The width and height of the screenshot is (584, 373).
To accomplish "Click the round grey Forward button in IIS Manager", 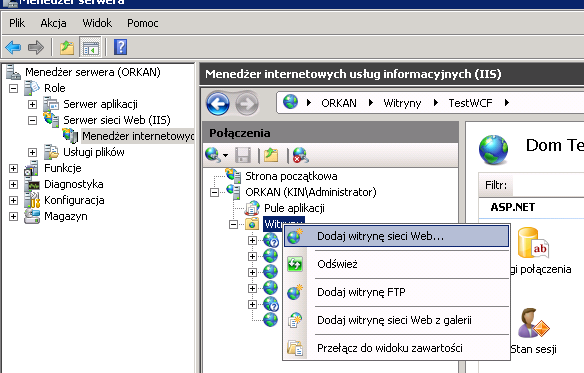I will click(x=247, y=103).
